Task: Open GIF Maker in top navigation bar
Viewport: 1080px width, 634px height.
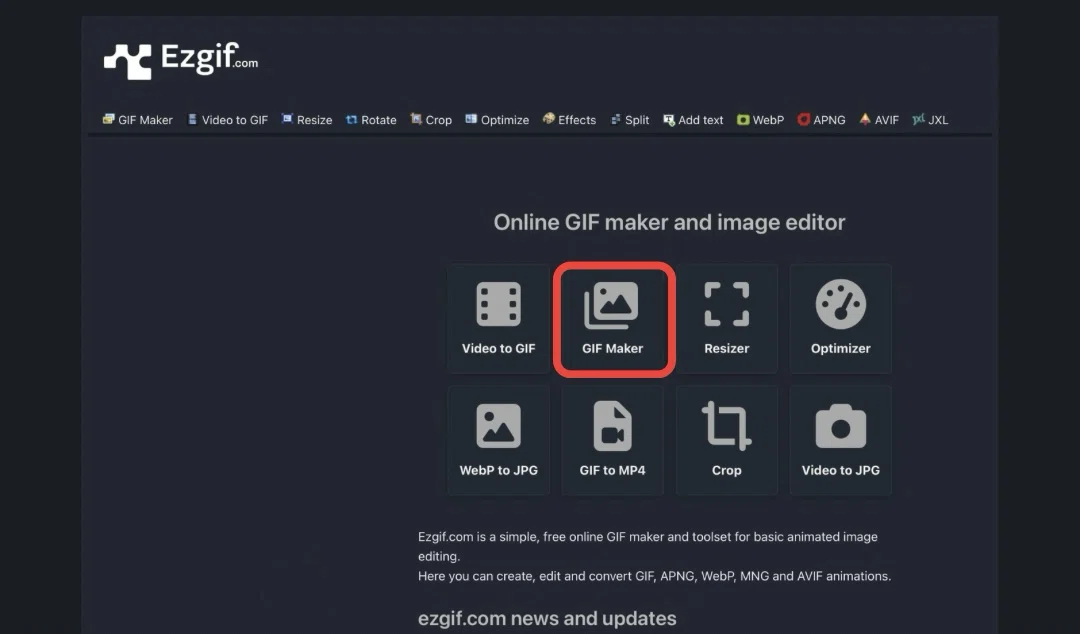Action: 138,119
